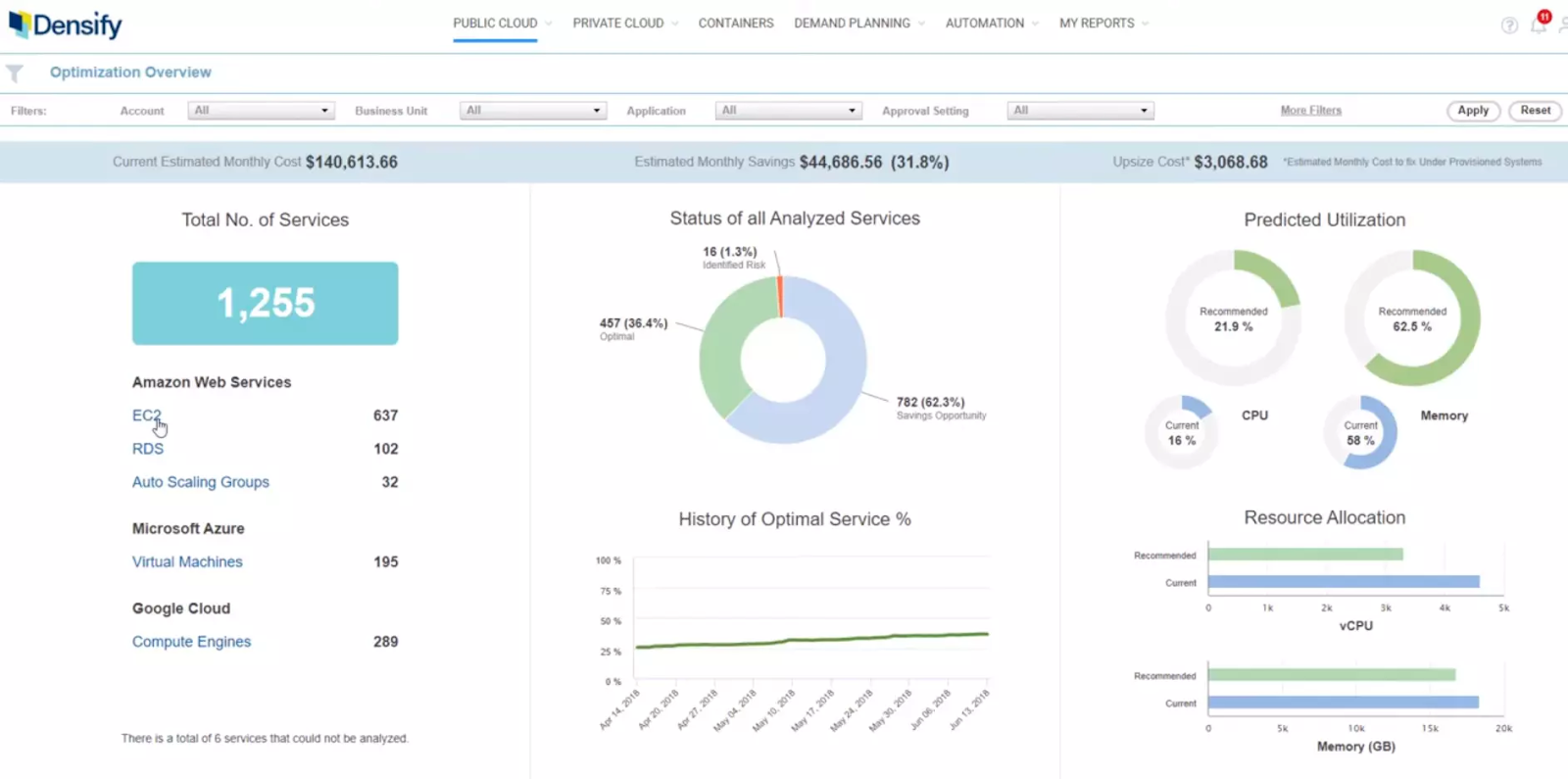Click the History of Optimal Service trend line
This screenshot has height=779, width=1568.
pyautogui.click(x=812, y=641)
